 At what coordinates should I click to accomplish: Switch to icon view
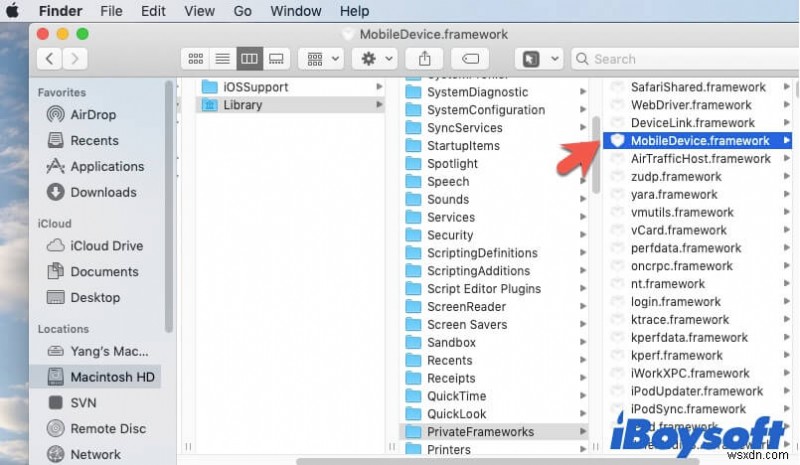click(x=195, y=59)
